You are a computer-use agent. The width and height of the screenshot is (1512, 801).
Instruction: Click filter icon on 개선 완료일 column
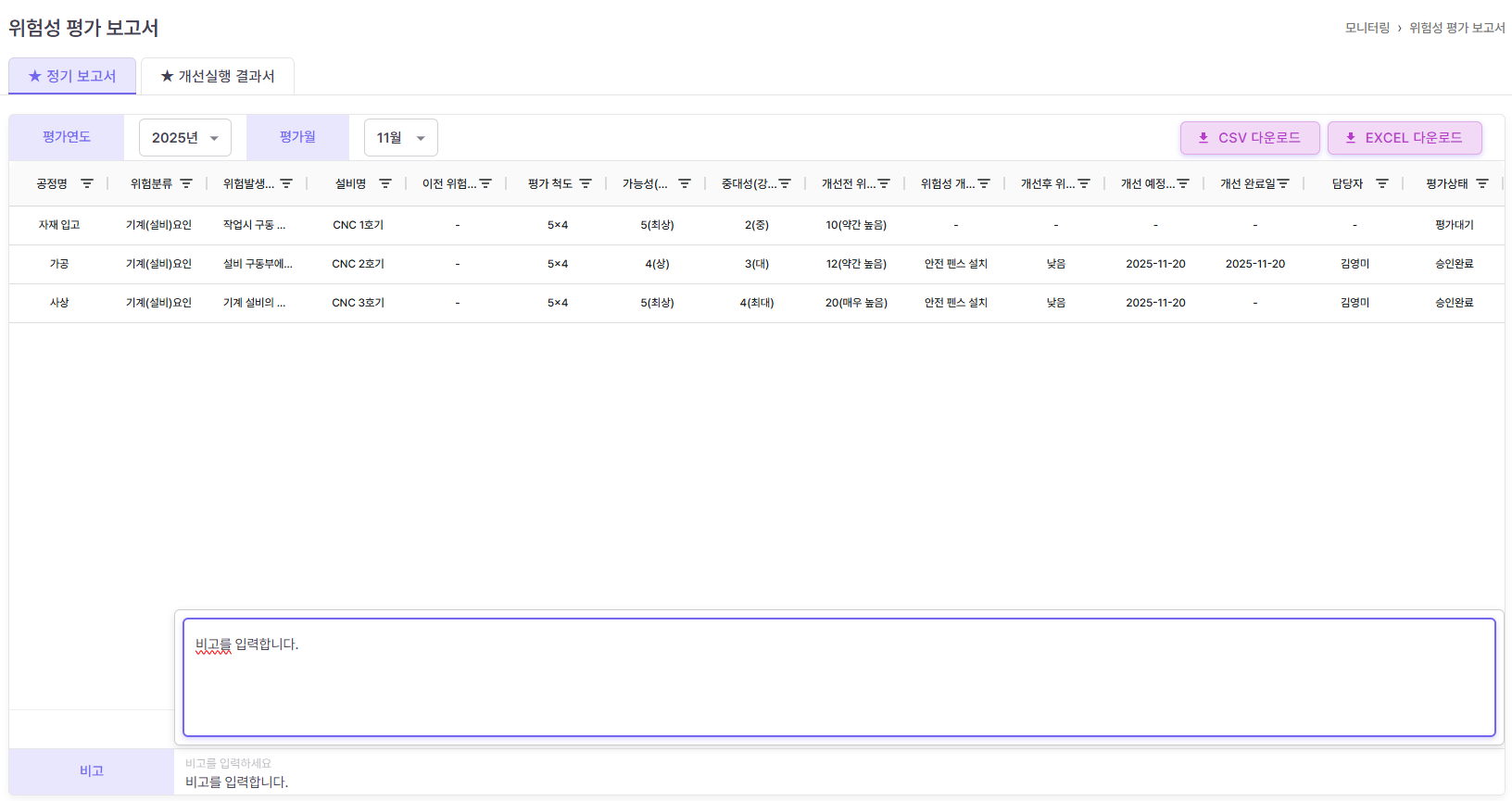(x=1283, y=183)
